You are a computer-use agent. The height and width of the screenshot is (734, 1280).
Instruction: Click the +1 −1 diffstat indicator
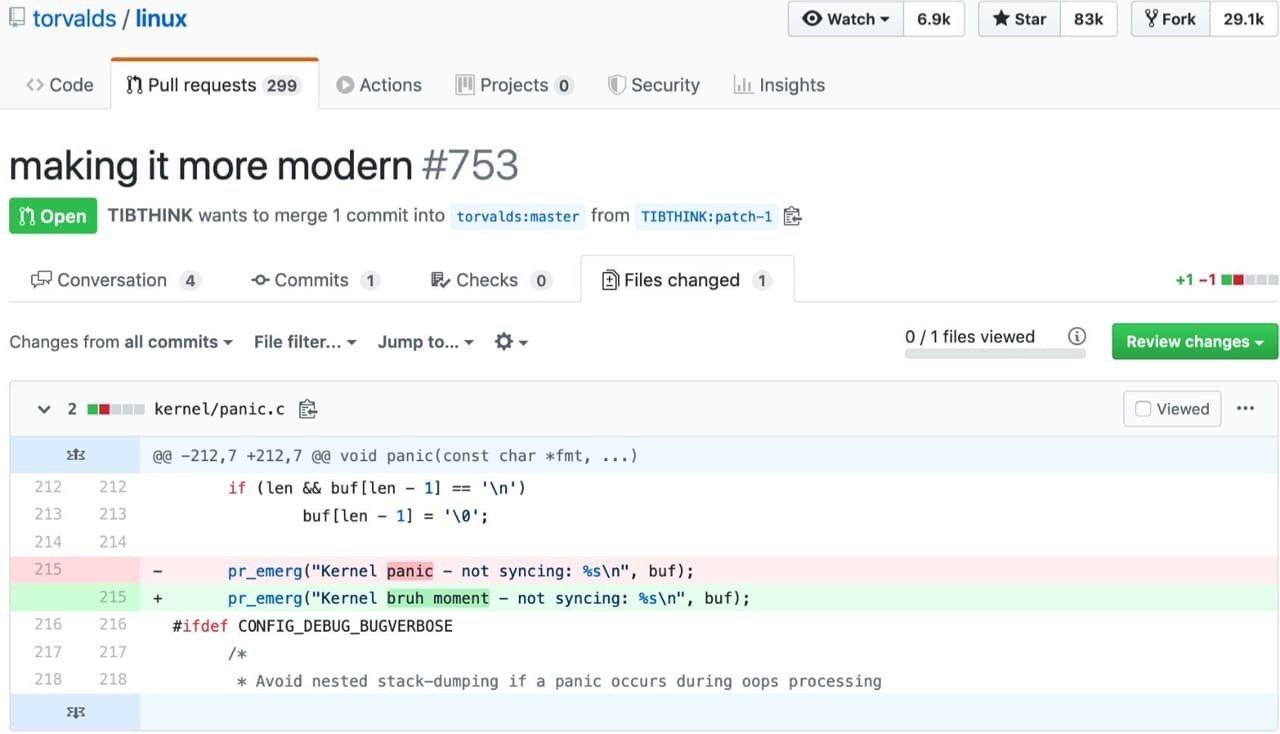1227,280
